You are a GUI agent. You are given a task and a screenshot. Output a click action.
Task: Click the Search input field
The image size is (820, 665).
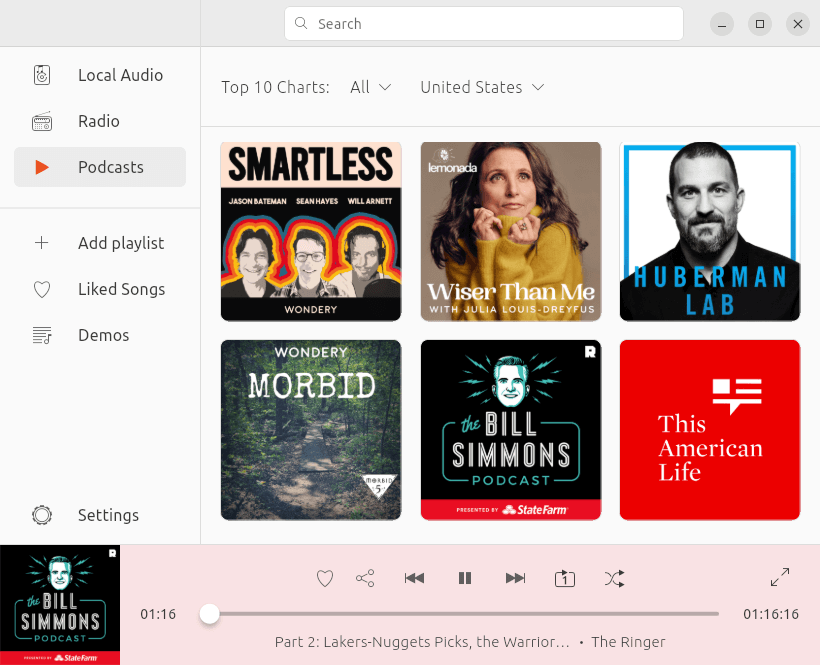[x=484, y=24]
